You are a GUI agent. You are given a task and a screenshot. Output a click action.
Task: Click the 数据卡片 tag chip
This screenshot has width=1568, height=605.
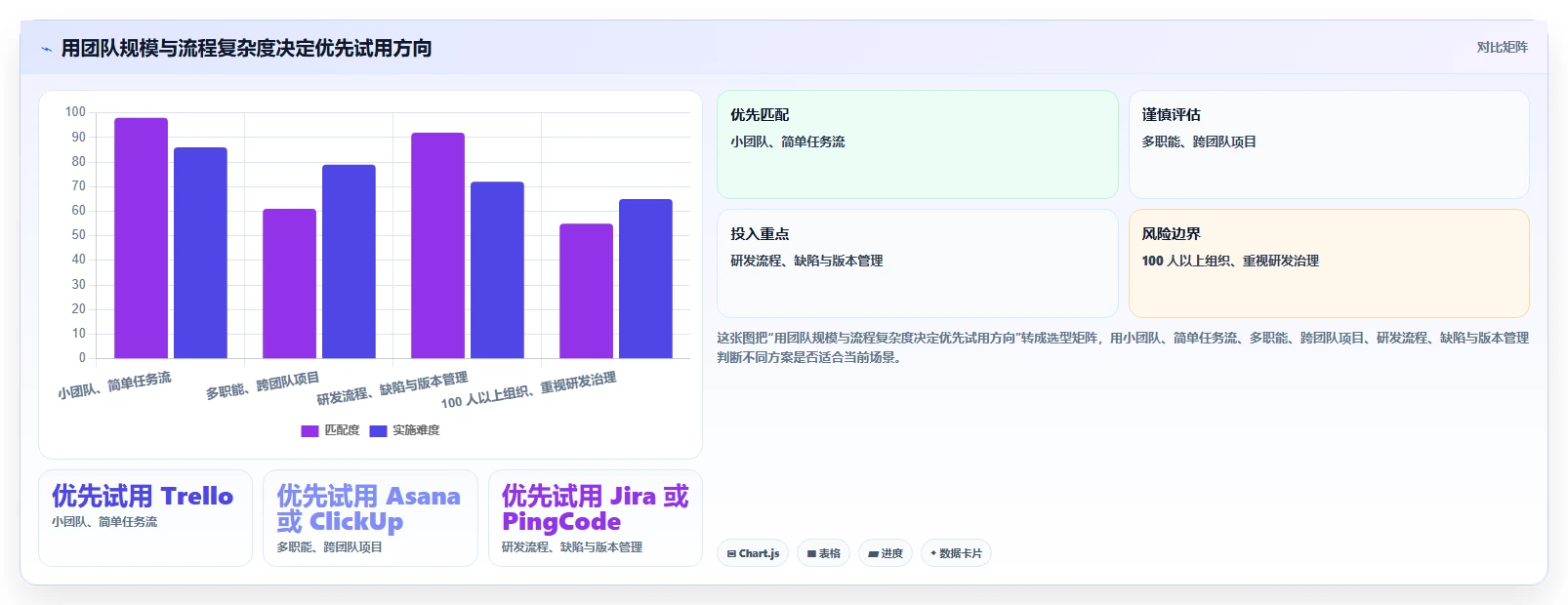[x=956, y=553]
